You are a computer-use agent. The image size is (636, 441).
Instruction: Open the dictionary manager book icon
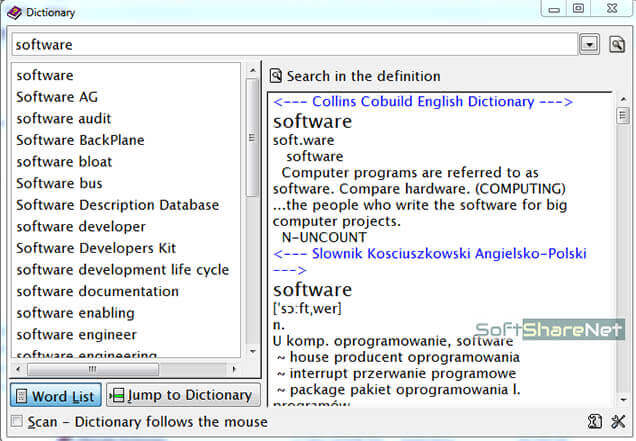[595, 422]
